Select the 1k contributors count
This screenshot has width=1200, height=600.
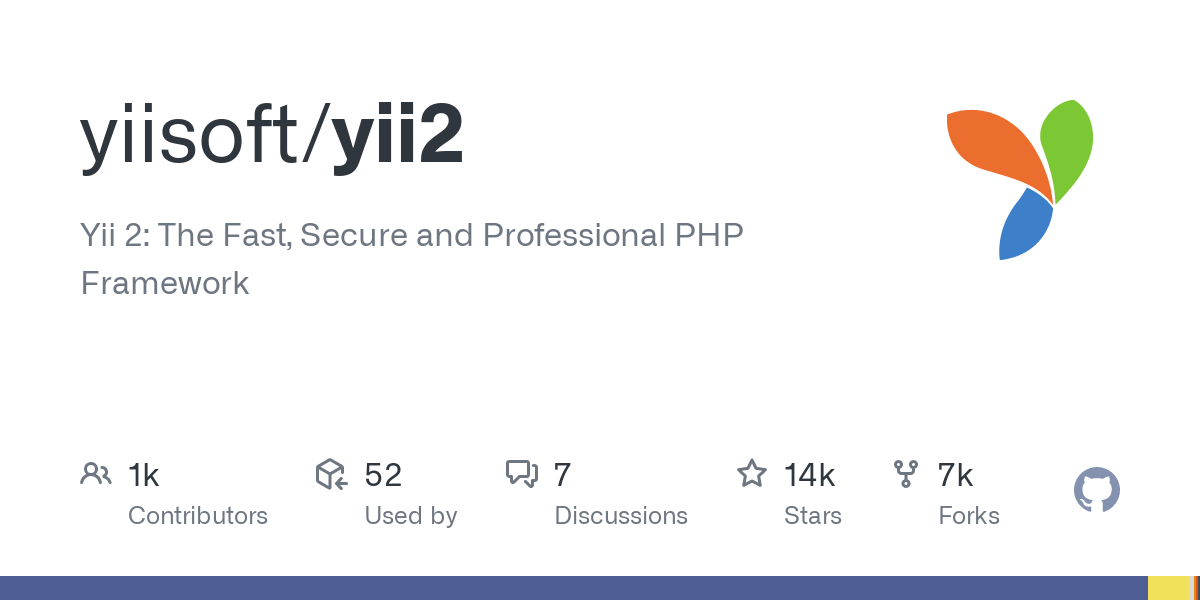click(x=144, y=474)
